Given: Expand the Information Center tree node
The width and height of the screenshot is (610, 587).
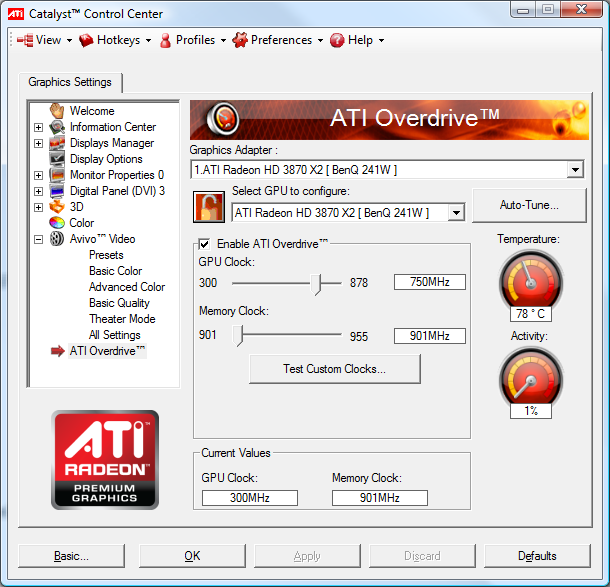Looking at the screenshot, I should pyautogui.click(x=38, y=127).
